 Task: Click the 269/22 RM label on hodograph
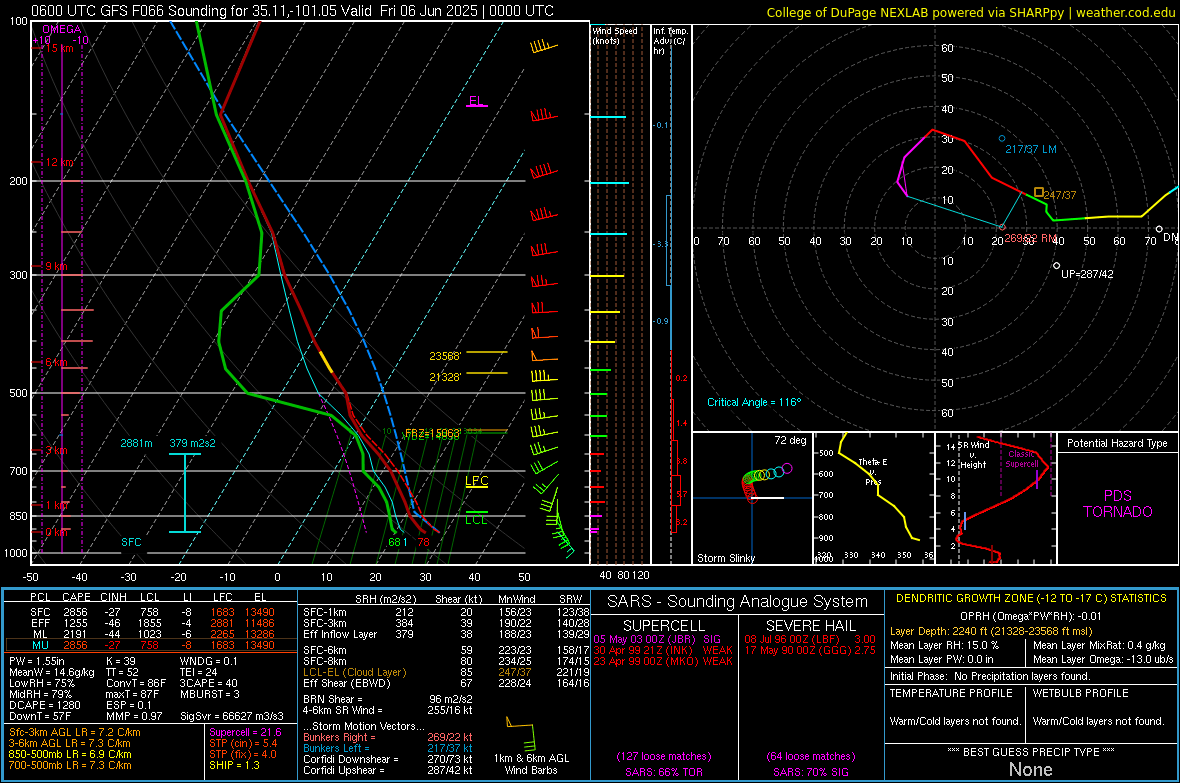1030,238
